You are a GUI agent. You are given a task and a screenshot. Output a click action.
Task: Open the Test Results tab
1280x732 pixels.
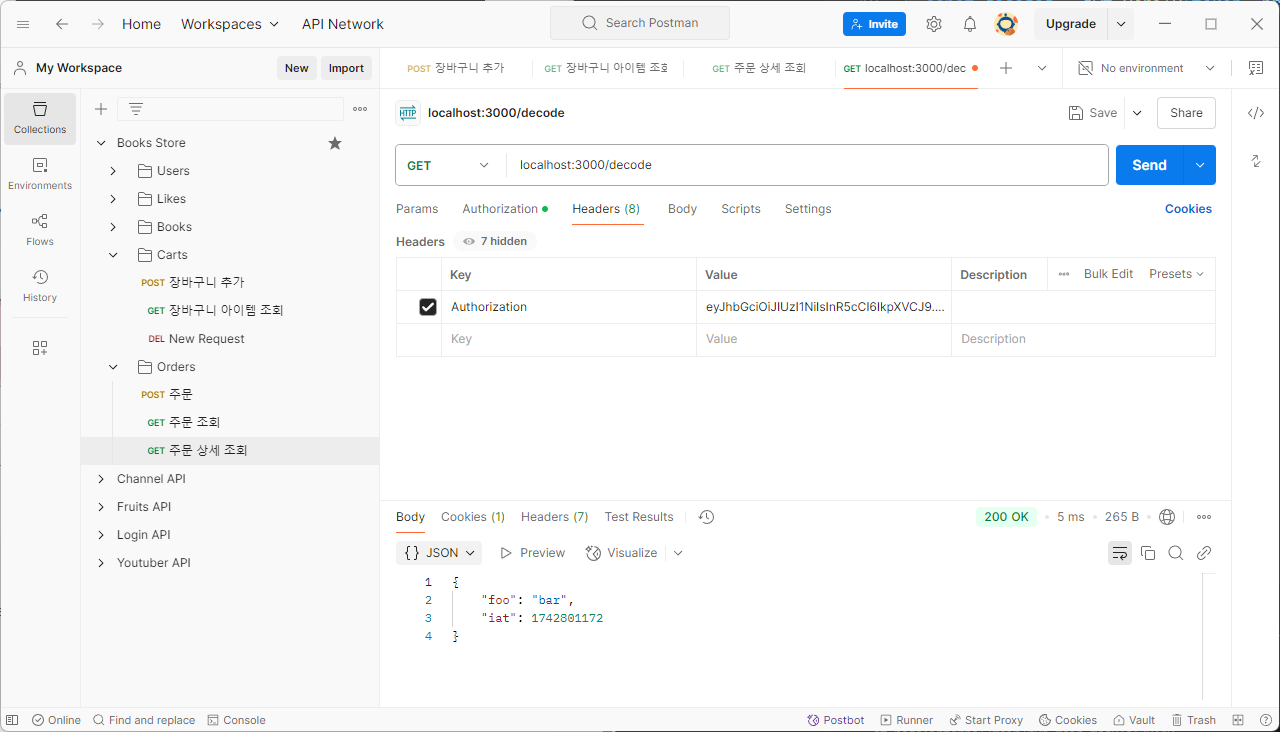639,517
